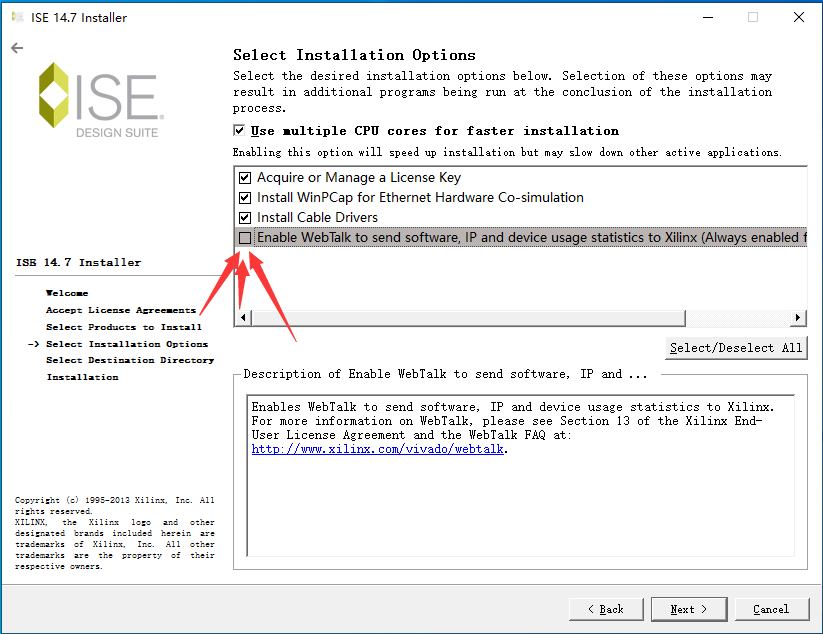823x634 pixels.
Task: Click the Next button to continue
Action: (688, 609)
